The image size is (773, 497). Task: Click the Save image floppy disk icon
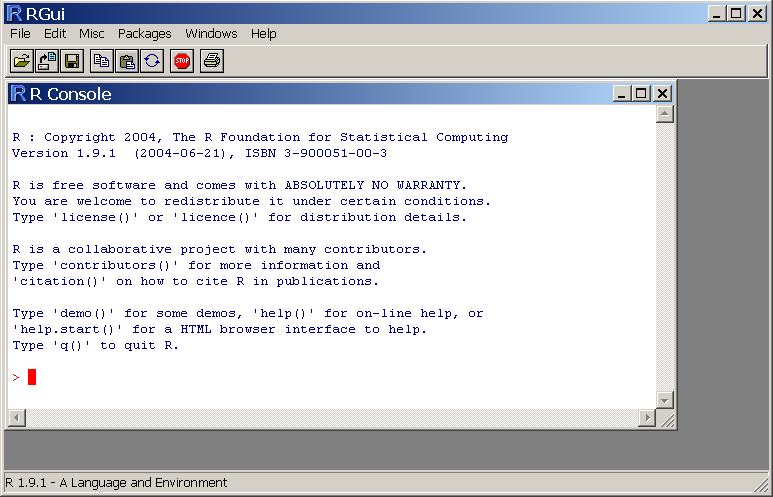click(72, 61)
